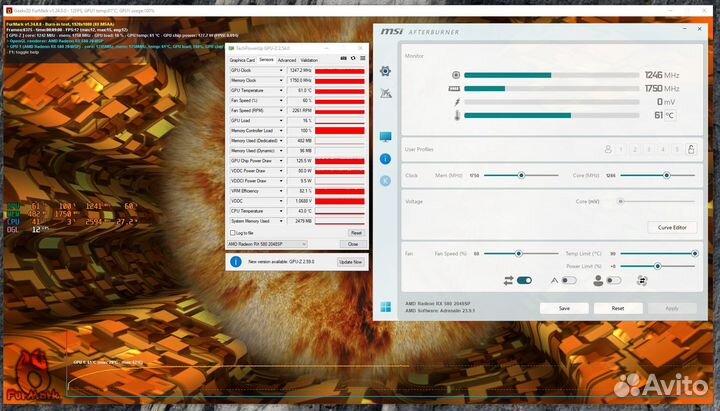Click Update Now in GPU-Z
The width and height of the screenshot is (720, 411).
351,262
